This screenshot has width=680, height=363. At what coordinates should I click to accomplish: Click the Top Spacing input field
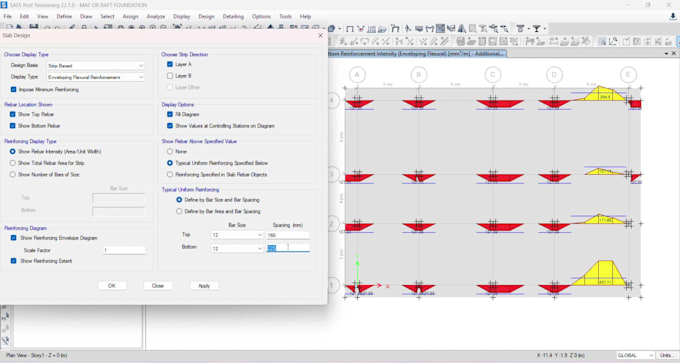288,235
